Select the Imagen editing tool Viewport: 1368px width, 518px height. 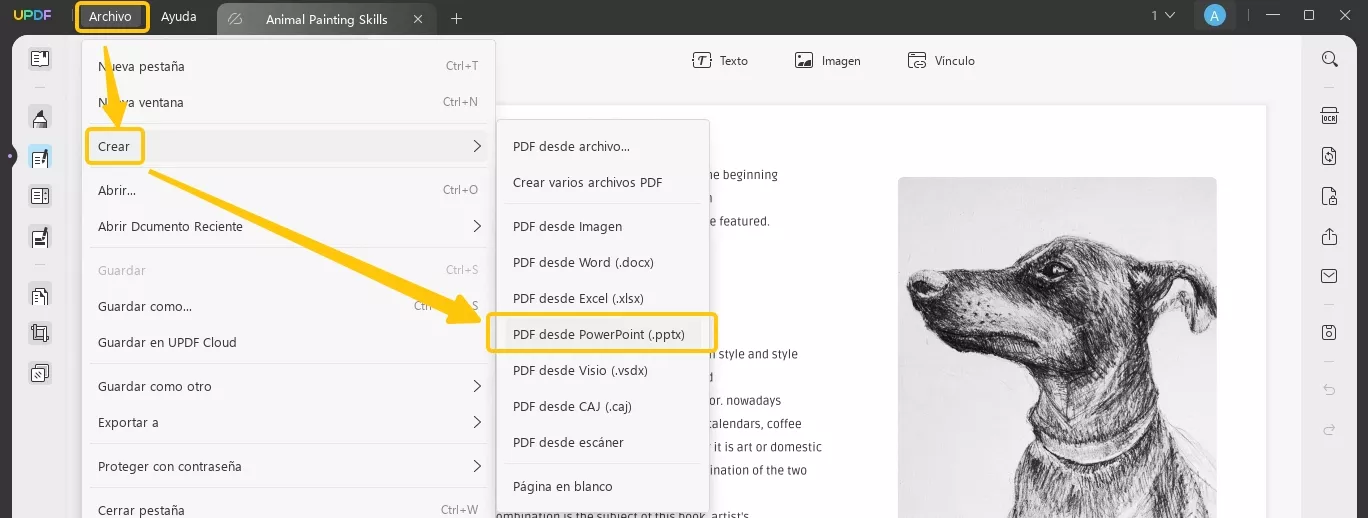827,61
